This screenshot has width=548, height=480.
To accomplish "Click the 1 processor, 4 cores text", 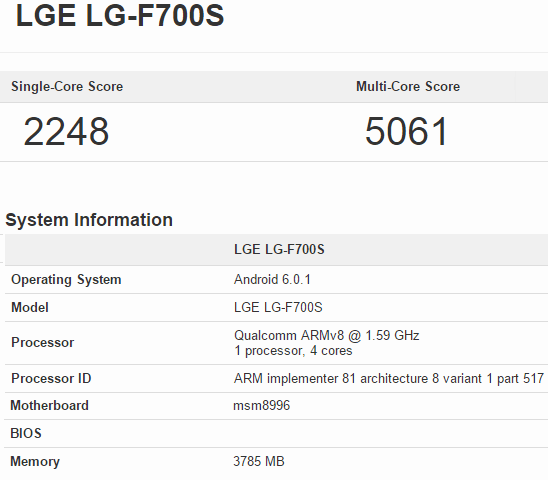I will click(293, 351).
